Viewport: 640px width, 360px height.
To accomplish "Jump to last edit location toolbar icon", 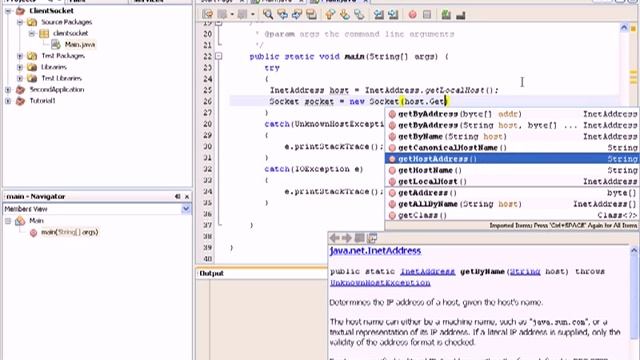I will point(207,15).
